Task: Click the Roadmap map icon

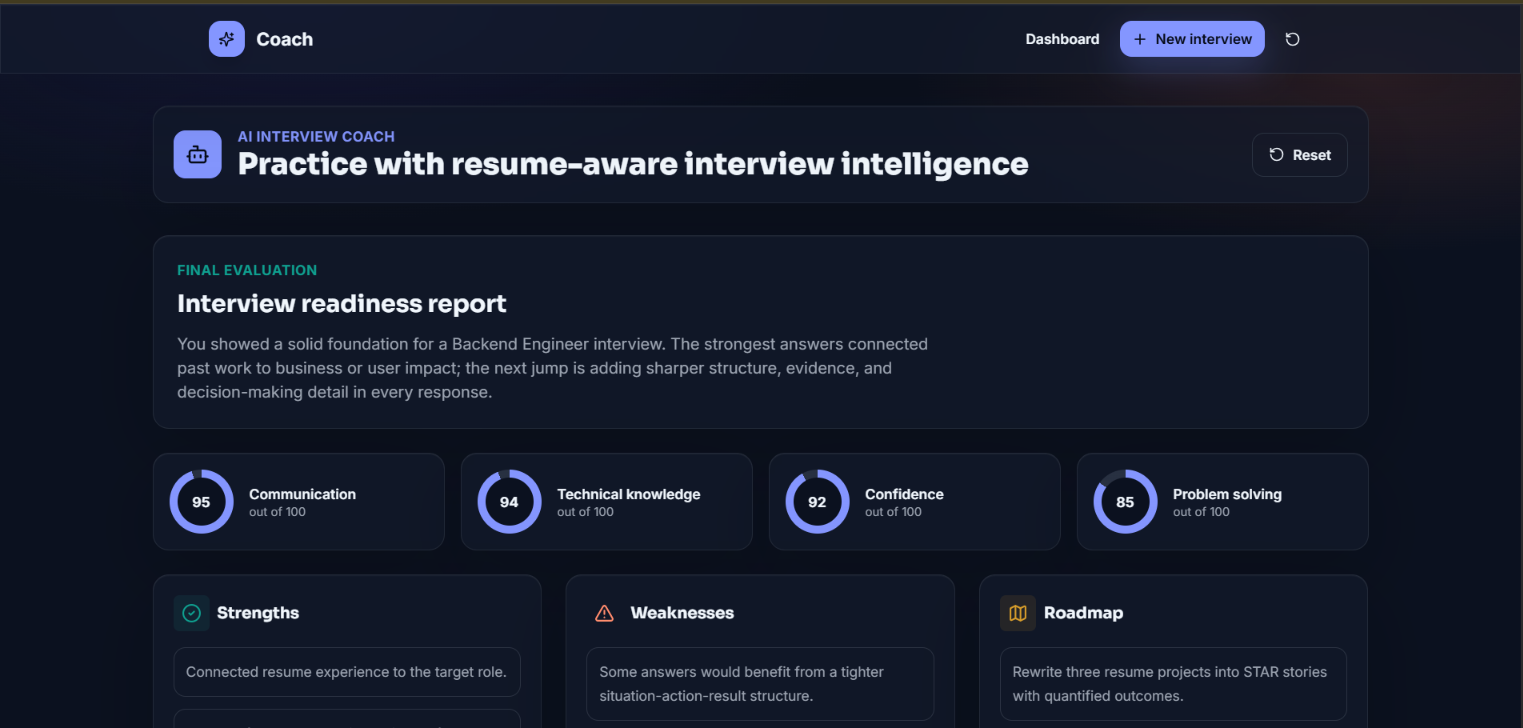Action: (x=1018, y=613)
